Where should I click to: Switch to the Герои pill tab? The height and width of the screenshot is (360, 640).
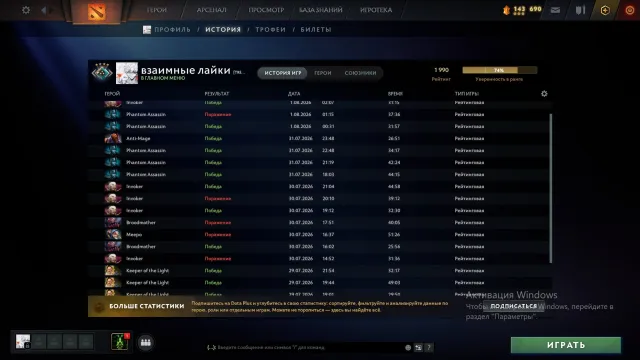322,73
